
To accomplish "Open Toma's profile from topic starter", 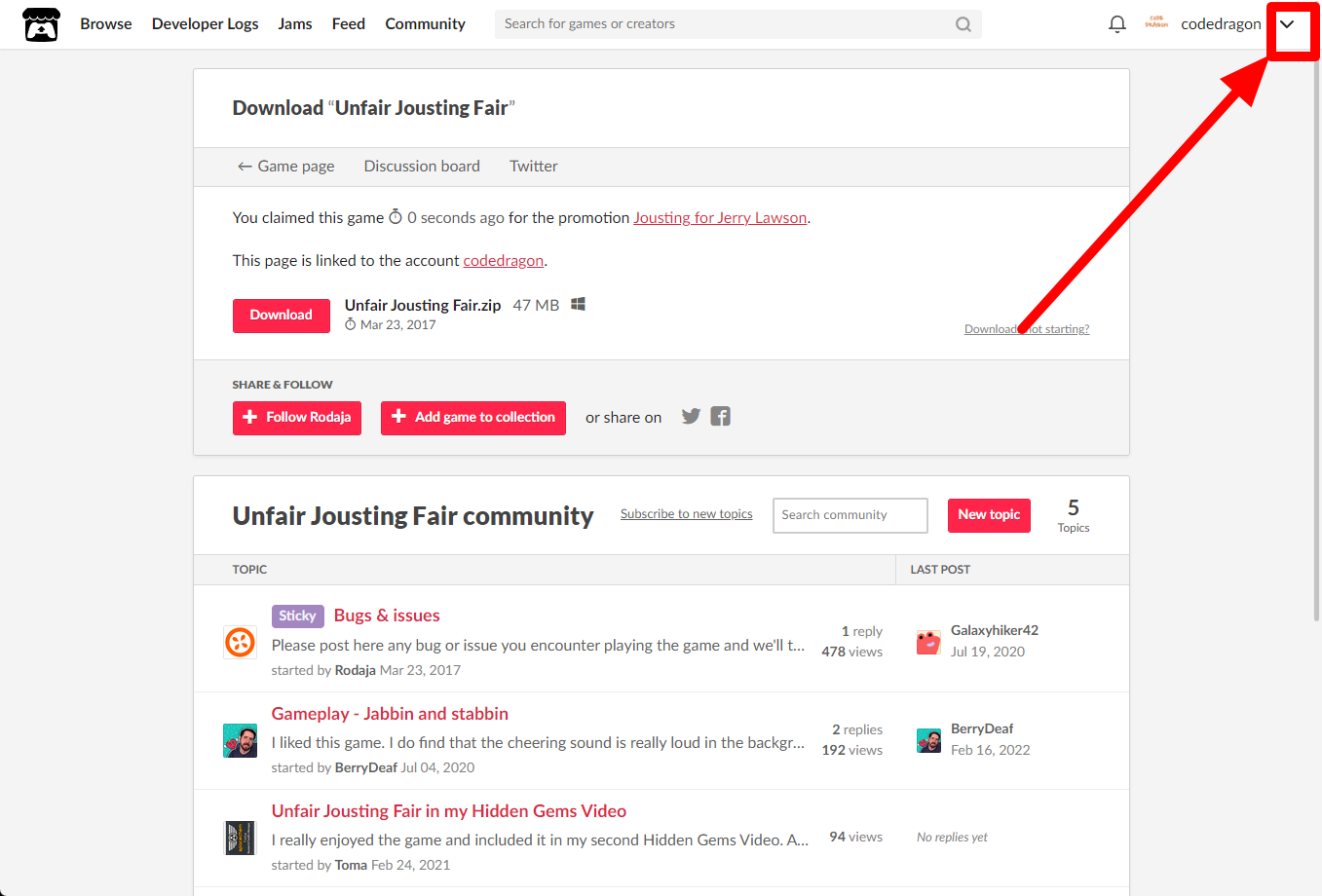I will coord(351,865).
